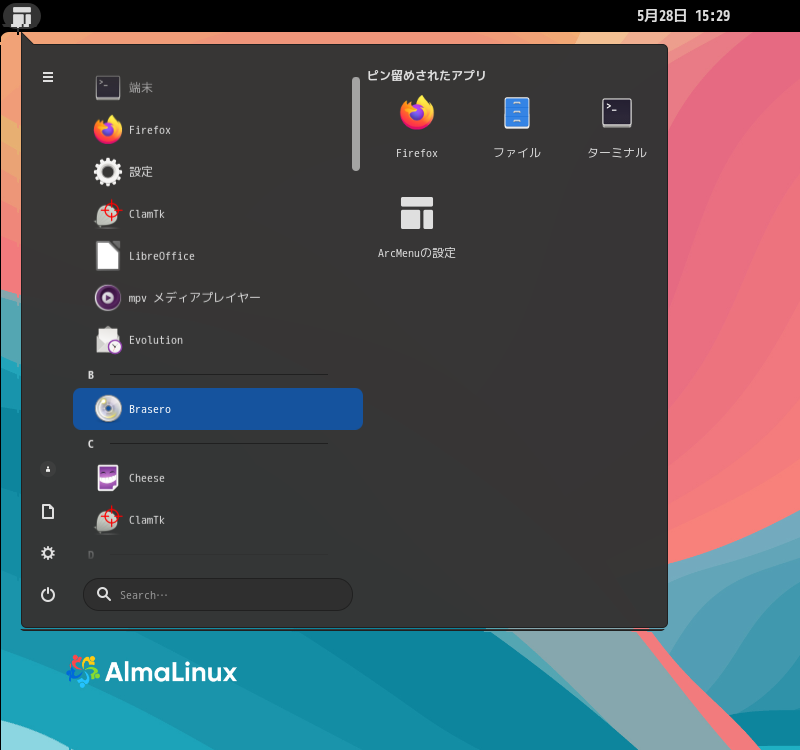
Task: Launch Evolution mail app
Action: [x=218, y=340]
